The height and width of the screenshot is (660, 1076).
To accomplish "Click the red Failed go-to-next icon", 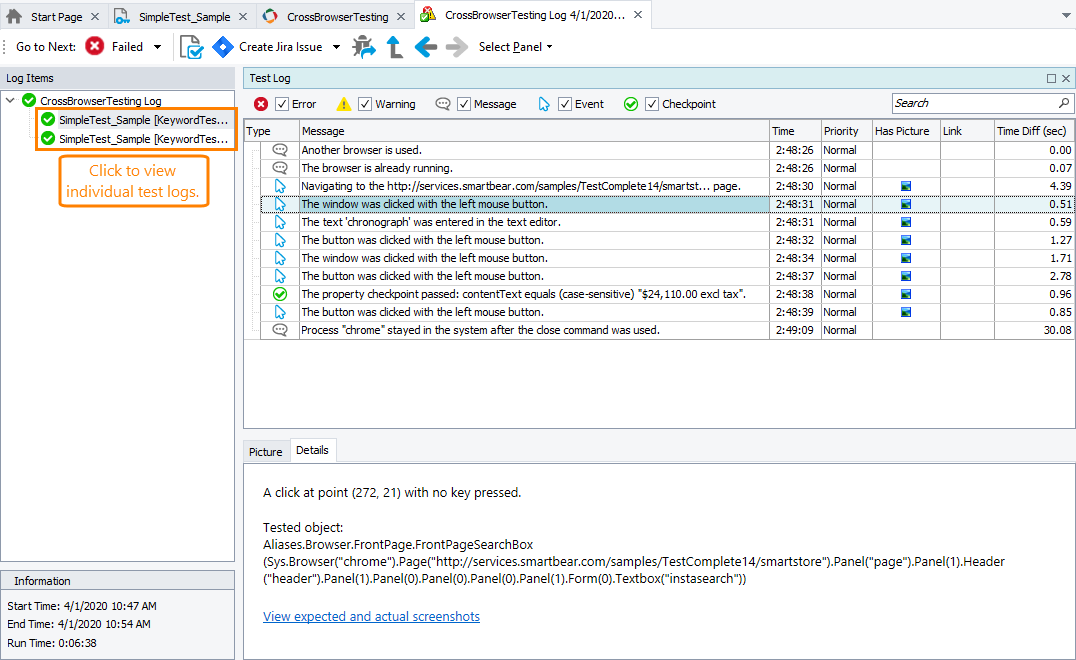I will click(x=95, y=47).
